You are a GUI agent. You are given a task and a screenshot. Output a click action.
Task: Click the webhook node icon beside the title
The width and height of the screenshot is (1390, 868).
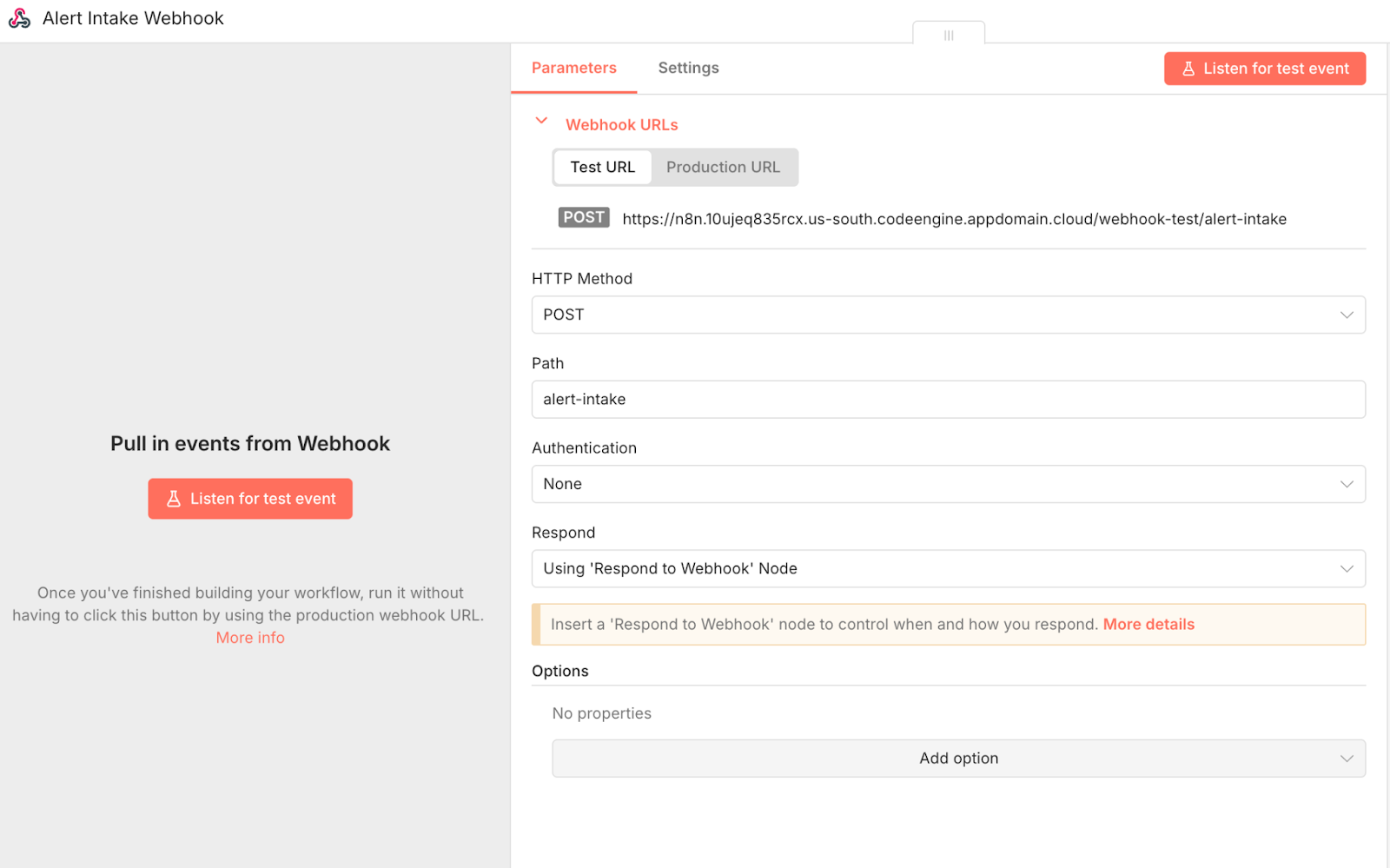(19, 18)
